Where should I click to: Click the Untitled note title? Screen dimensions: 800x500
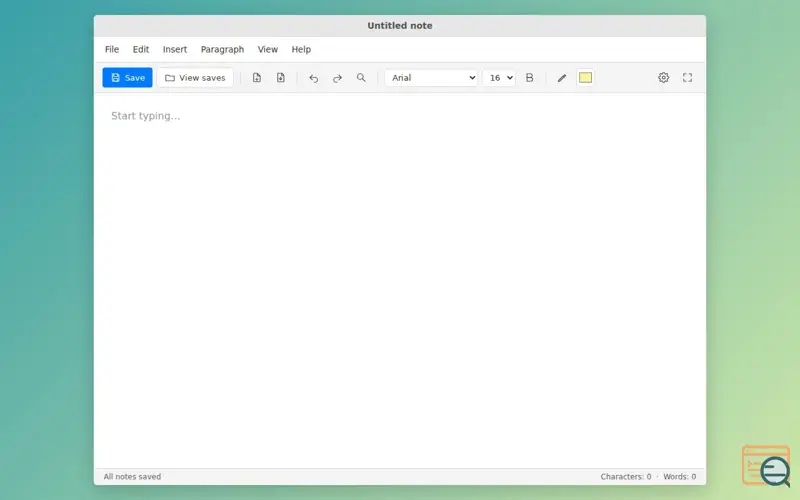[x=400, y=26]
